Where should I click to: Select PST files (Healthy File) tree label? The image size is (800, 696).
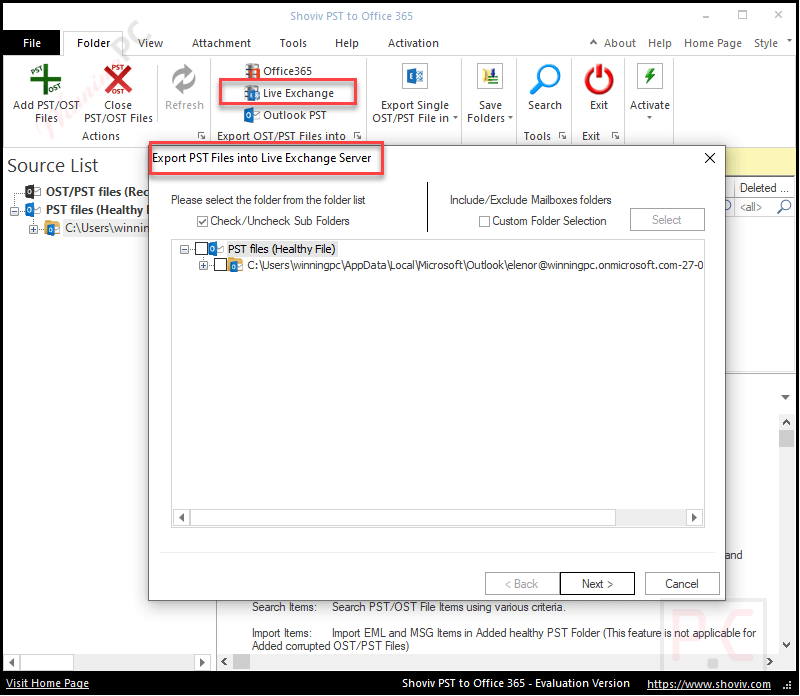tap(281, 249)
